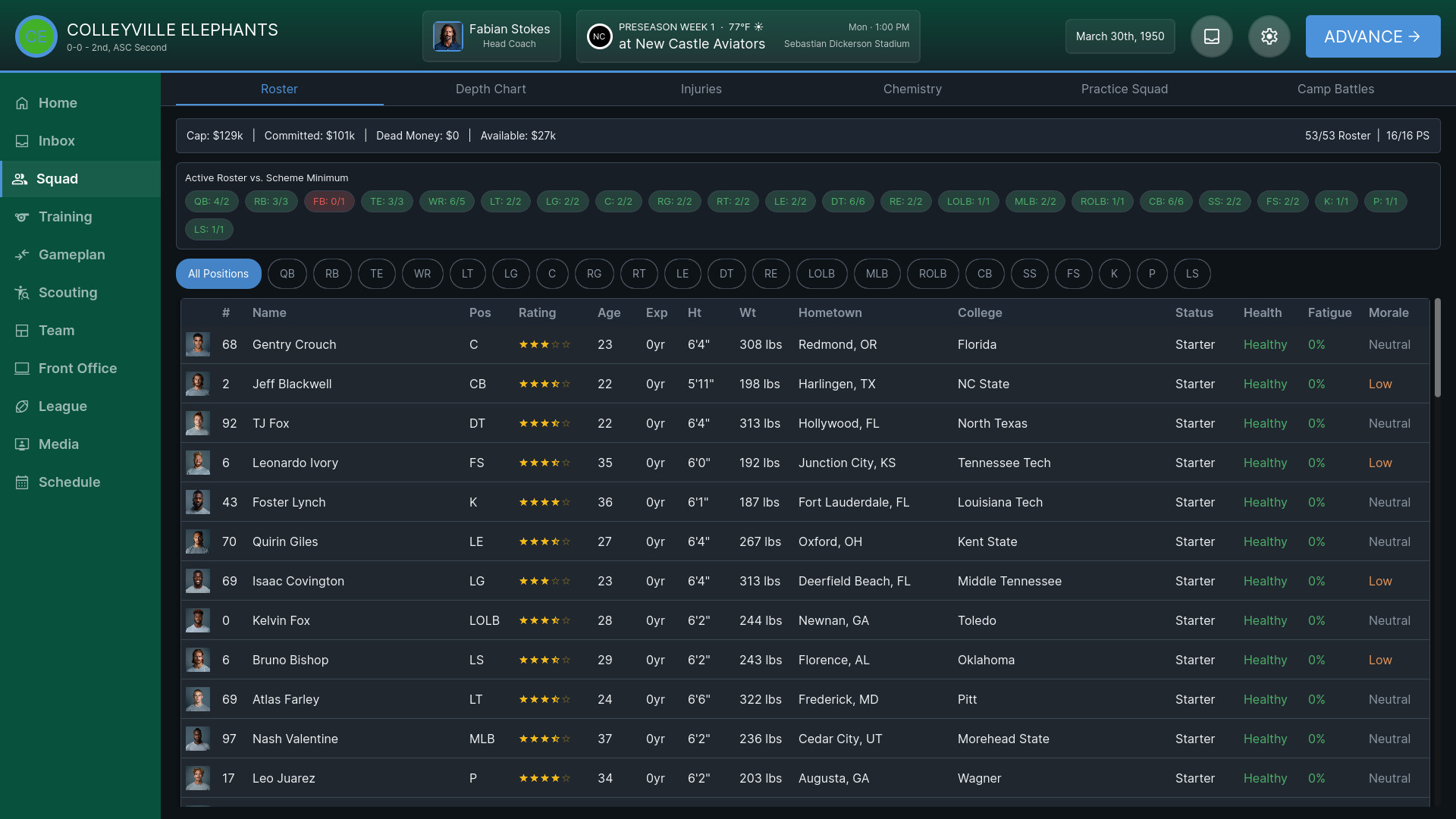Click Bruno Bishop's Low morale value
The width and height of the screenshot is (1456, 819).
point(1380,660)
